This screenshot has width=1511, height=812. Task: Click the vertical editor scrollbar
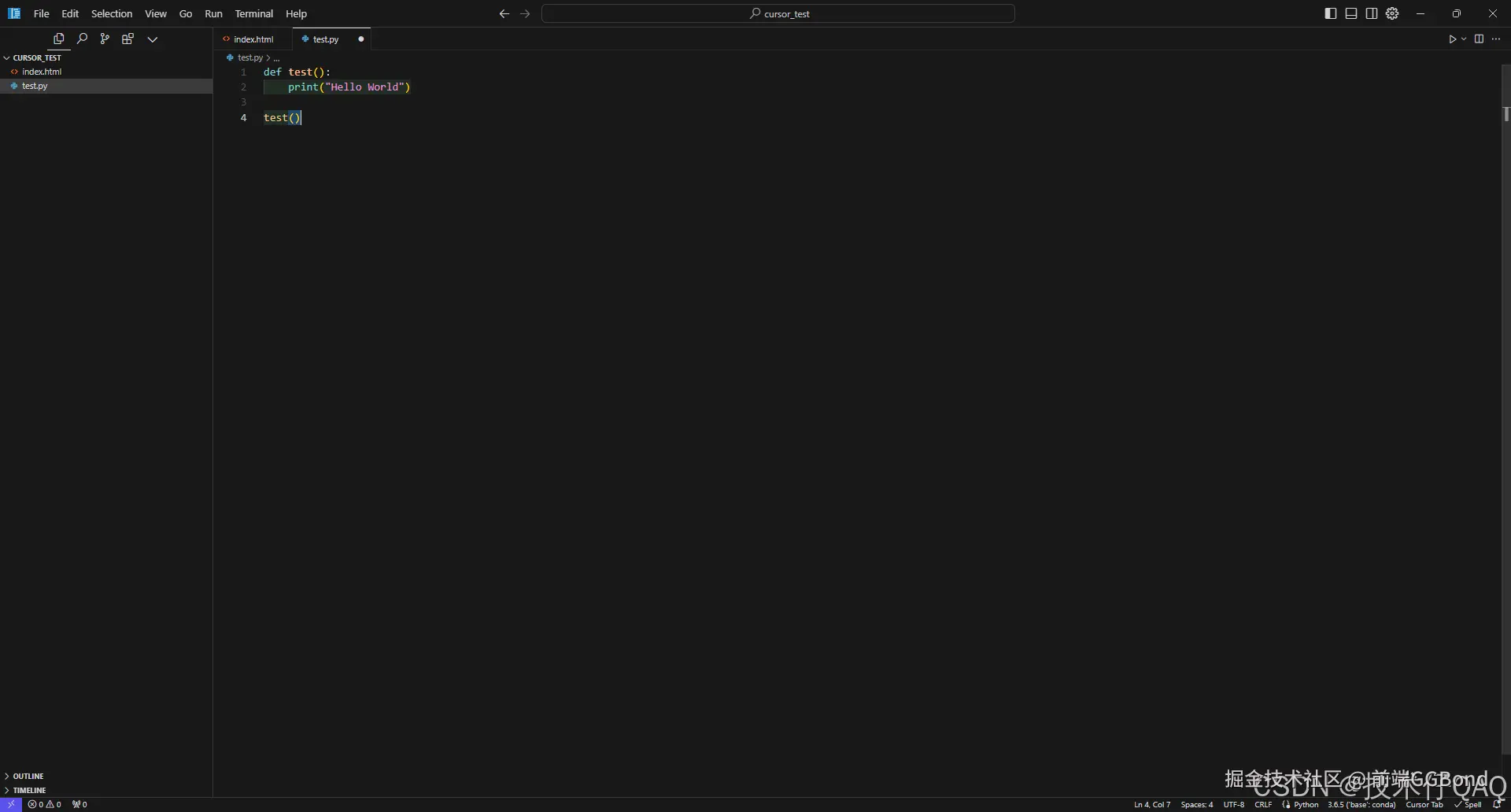tap(1505, 409)
